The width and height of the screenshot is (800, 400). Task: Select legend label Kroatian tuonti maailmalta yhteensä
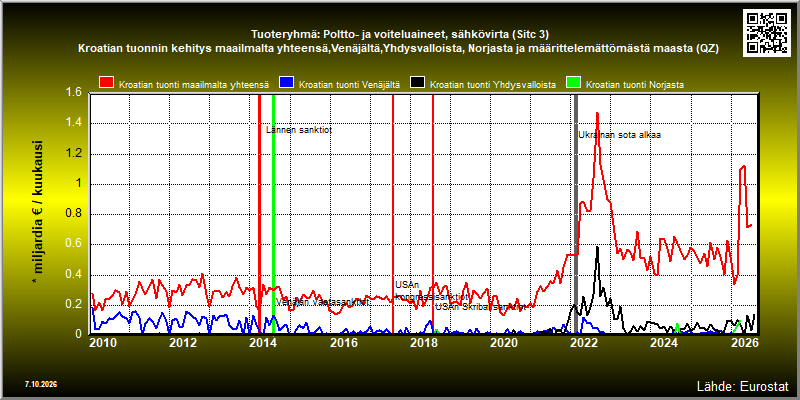[x=194, y=85]
